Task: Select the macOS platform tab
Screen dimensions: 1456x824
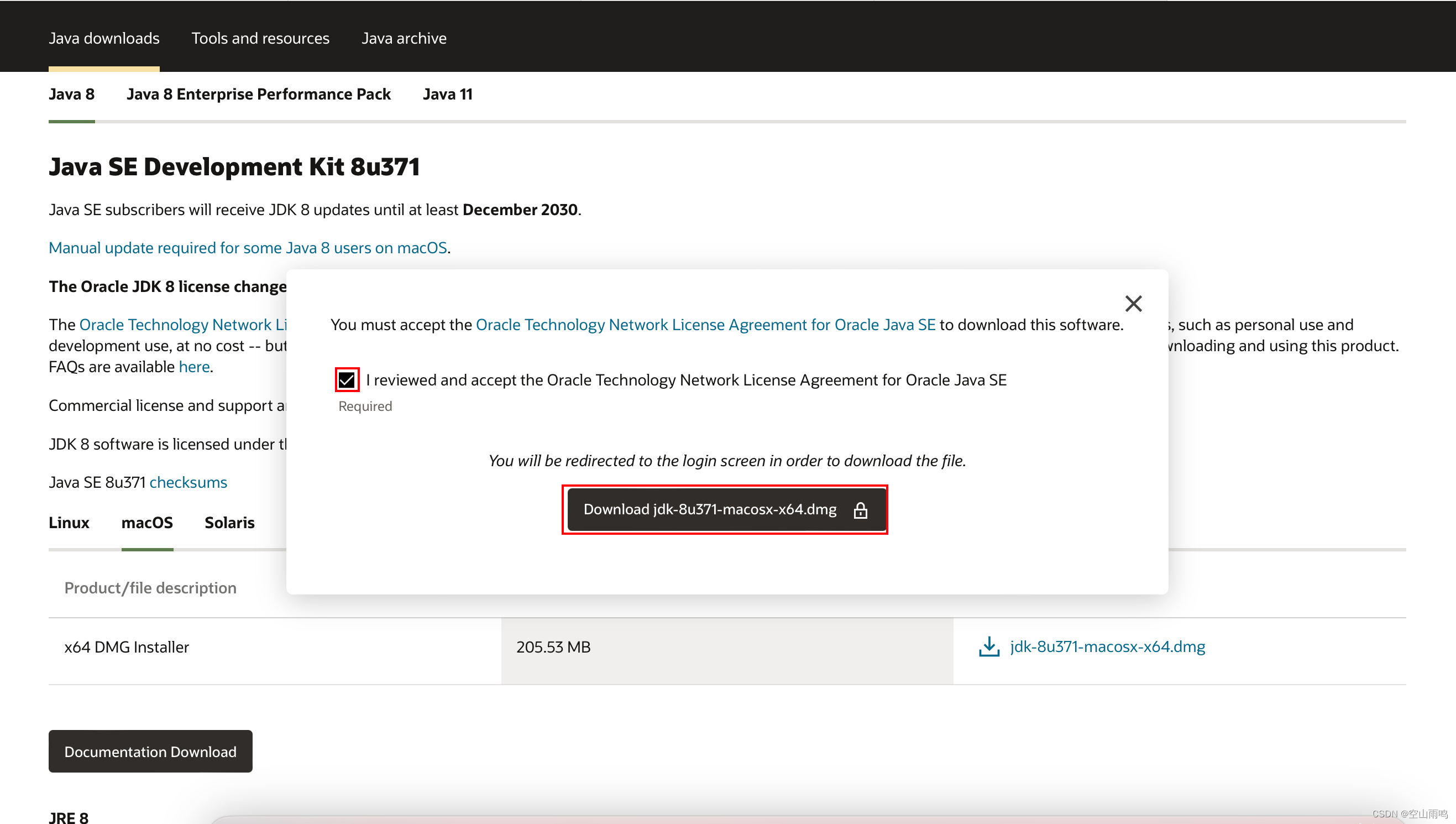Action: (147, 522)
